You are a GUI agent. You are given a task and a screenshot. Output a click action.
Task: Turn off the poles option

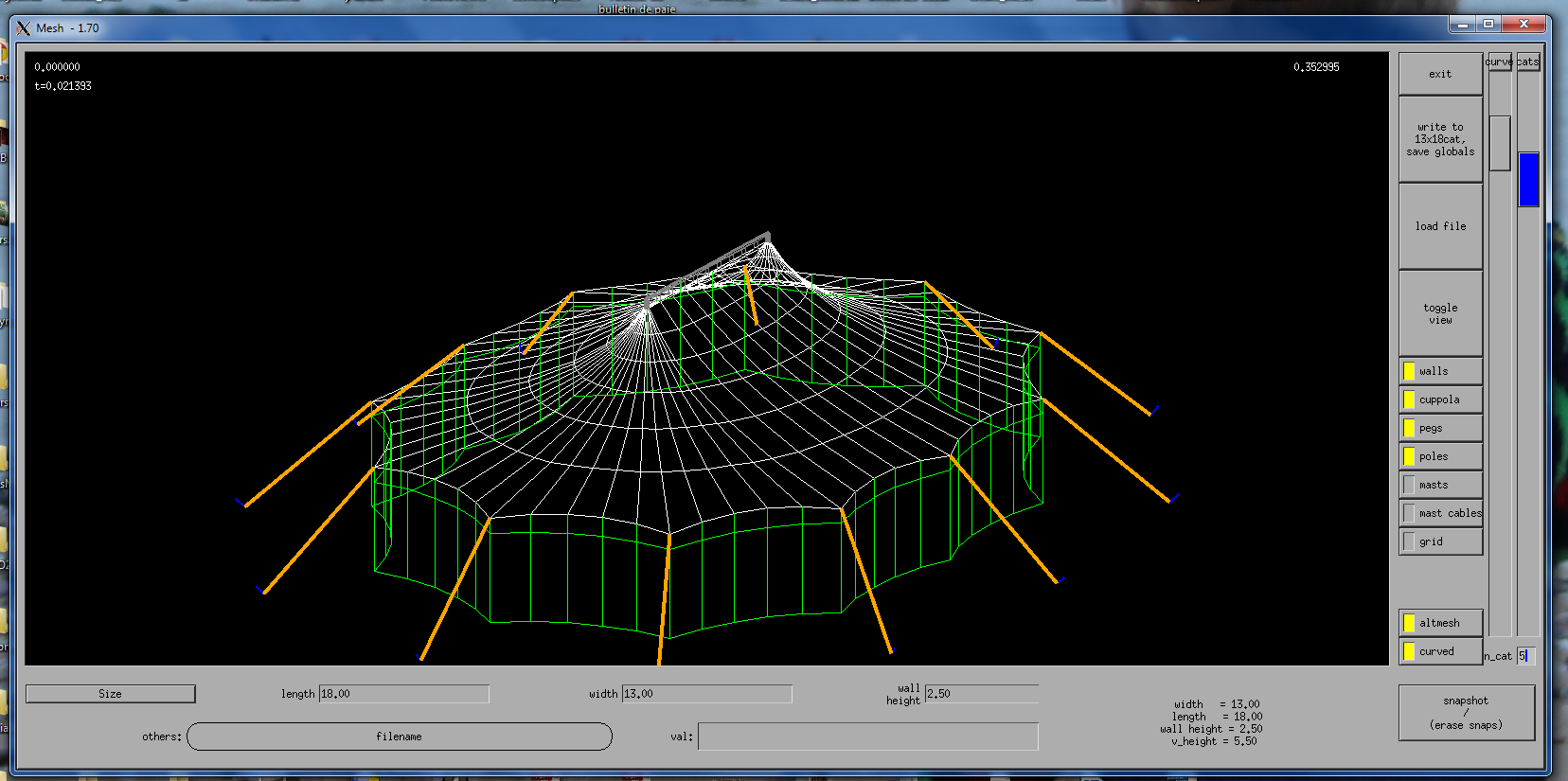pos(1410,456)
